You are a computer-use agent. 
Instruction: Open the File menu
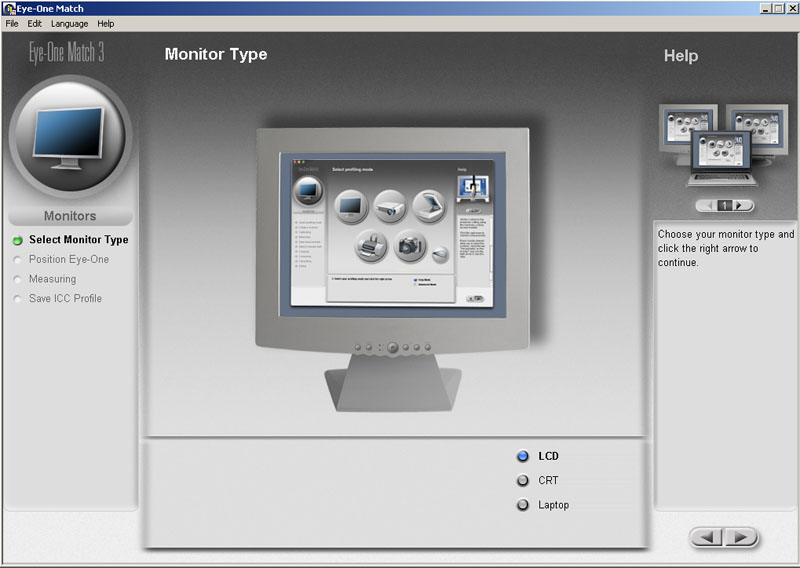12,23
